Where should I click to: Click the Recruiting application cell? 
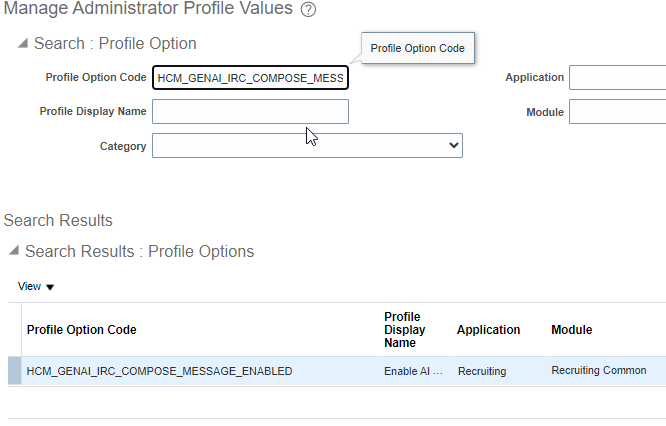[x=482, y=371]
